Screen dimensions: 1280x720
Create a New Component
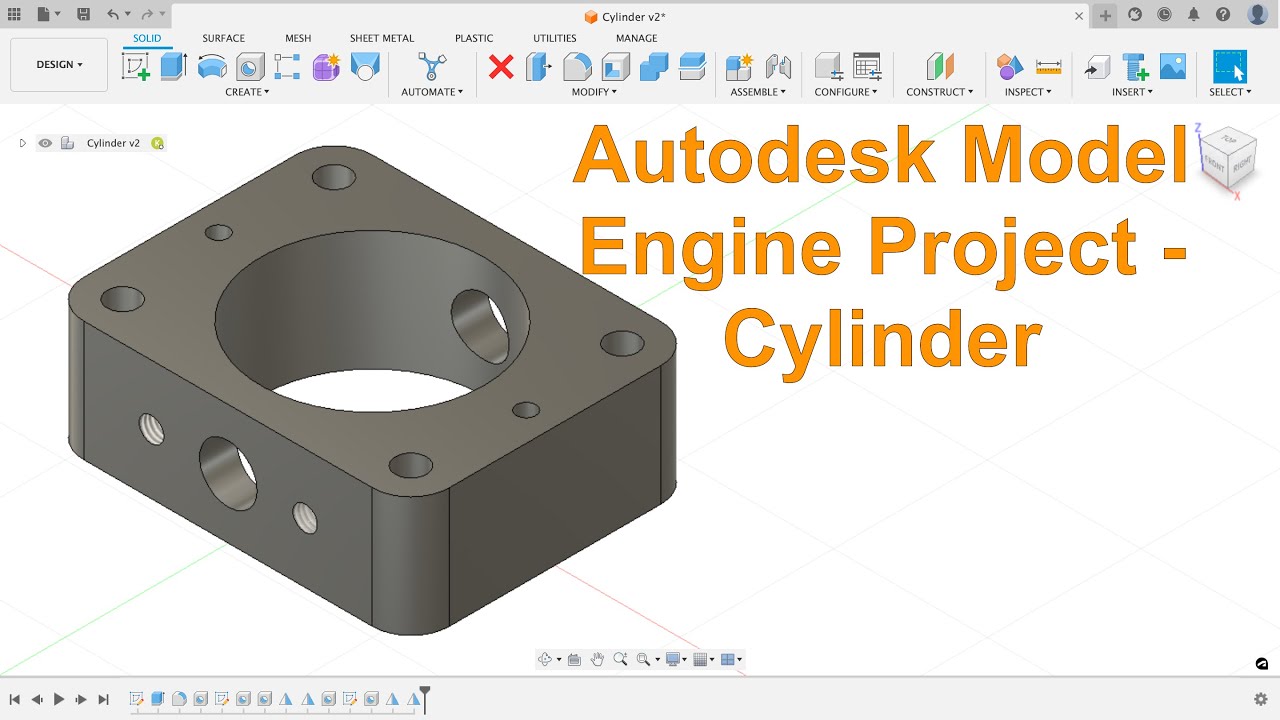pos(739,67)
